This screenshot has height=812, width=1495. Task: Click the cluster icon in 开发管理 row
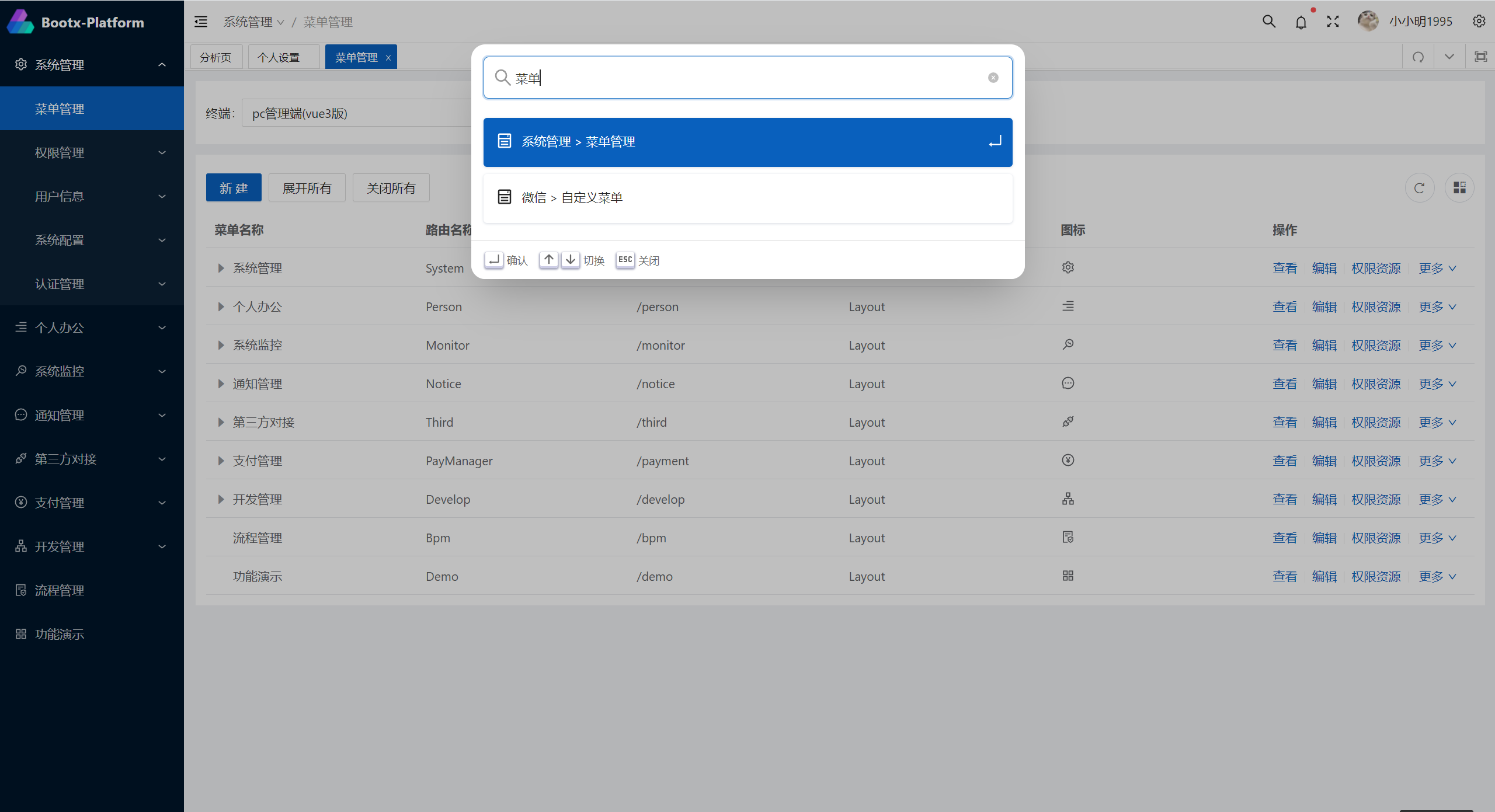tap(1068, 499)
